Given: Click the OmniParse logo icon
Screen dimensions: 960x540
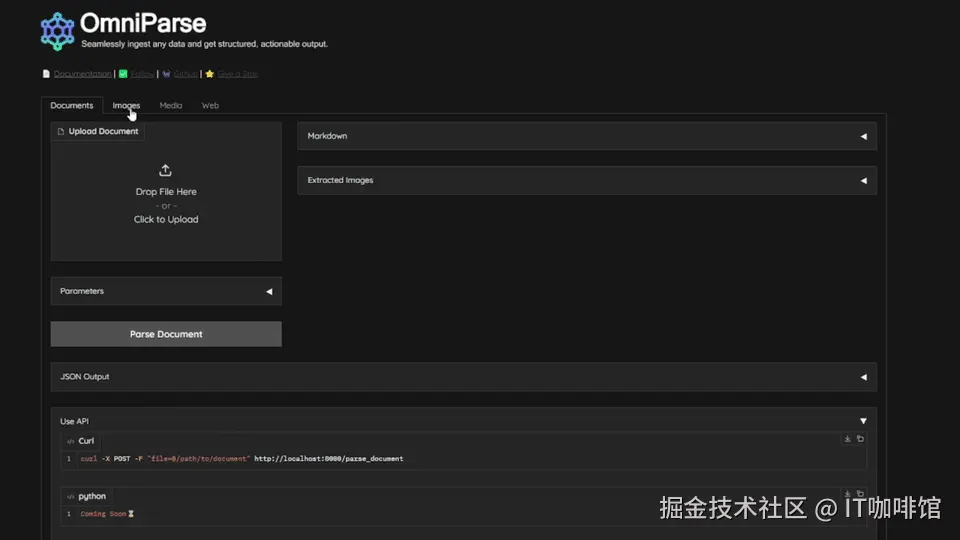Looking at the screenshot, I should tap(58, 31).
